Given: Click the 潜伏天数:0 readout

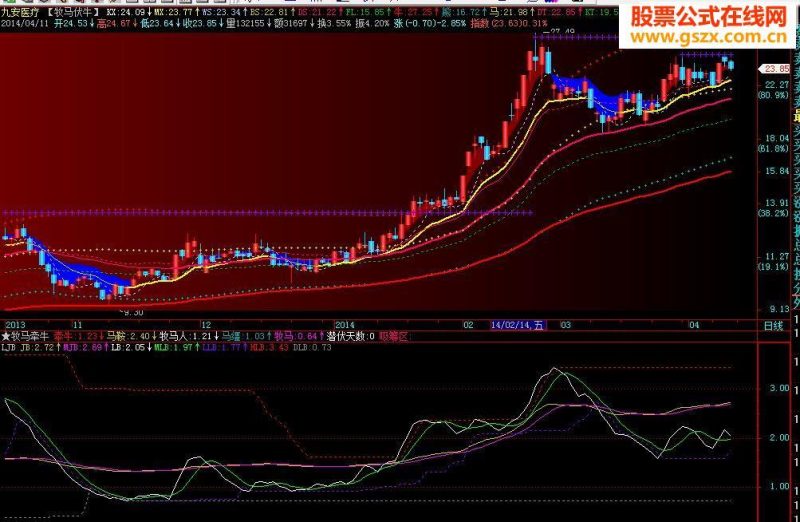Looking at the screenshot, I should pyautogui.click(x=350, y=337).
